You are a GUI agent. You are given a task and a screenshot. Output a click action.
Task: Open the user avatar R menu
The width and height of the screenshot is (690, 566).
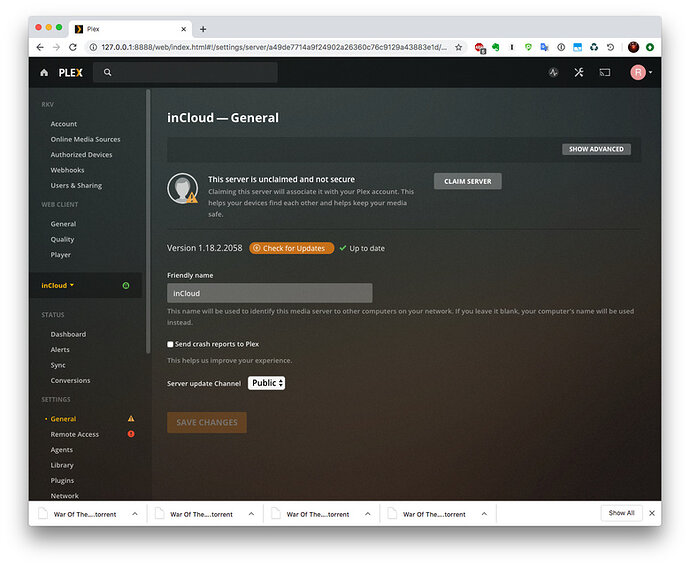pos(641,72)
